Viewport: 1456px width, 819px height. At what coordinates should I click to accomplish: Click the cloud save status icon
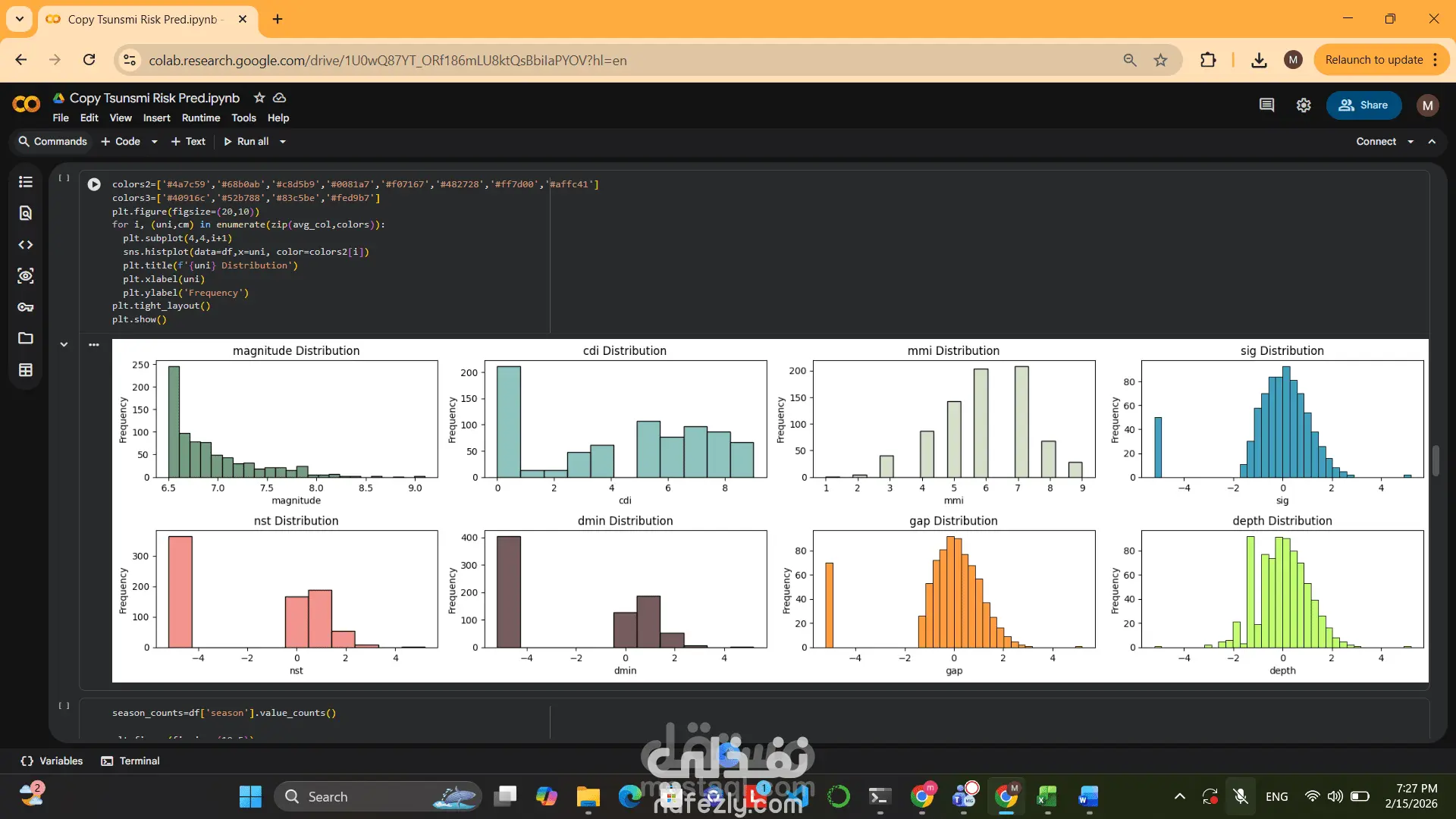tap(280, 98)
